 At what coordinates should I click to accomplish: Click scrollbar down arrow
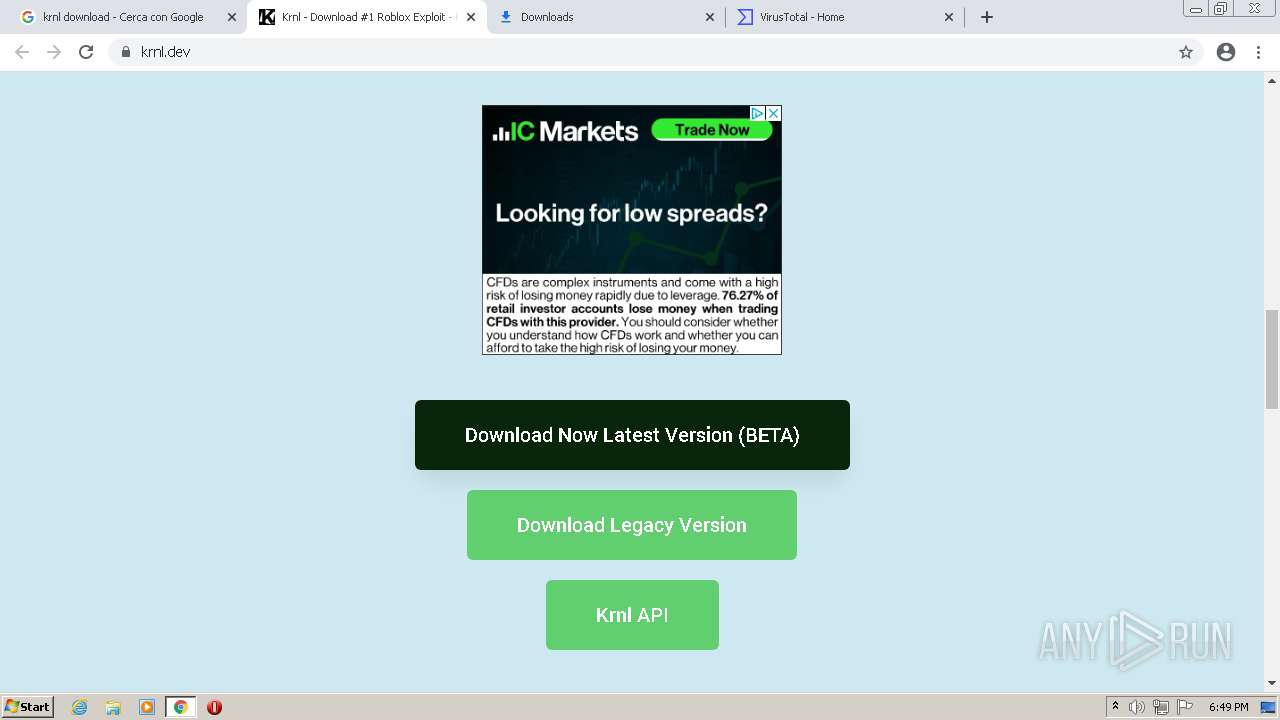[1272, 684]
